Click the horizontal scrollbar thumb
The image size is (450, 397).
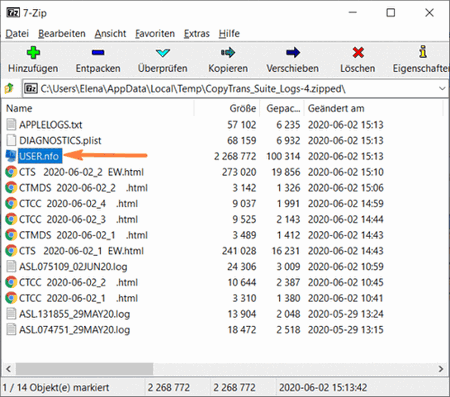tap(84, 369)
